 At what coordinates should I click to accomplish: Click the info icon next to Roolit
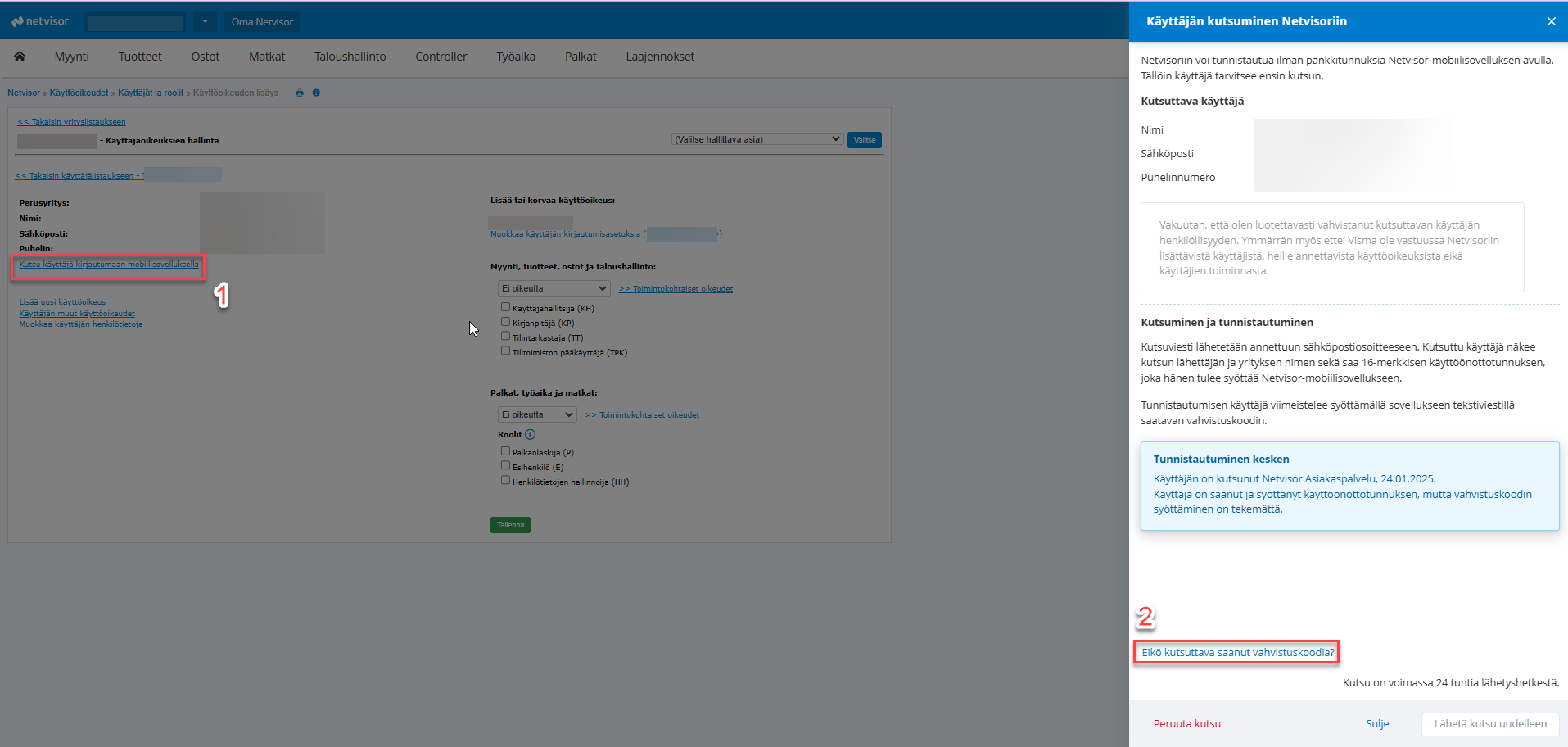coord(530,435)
